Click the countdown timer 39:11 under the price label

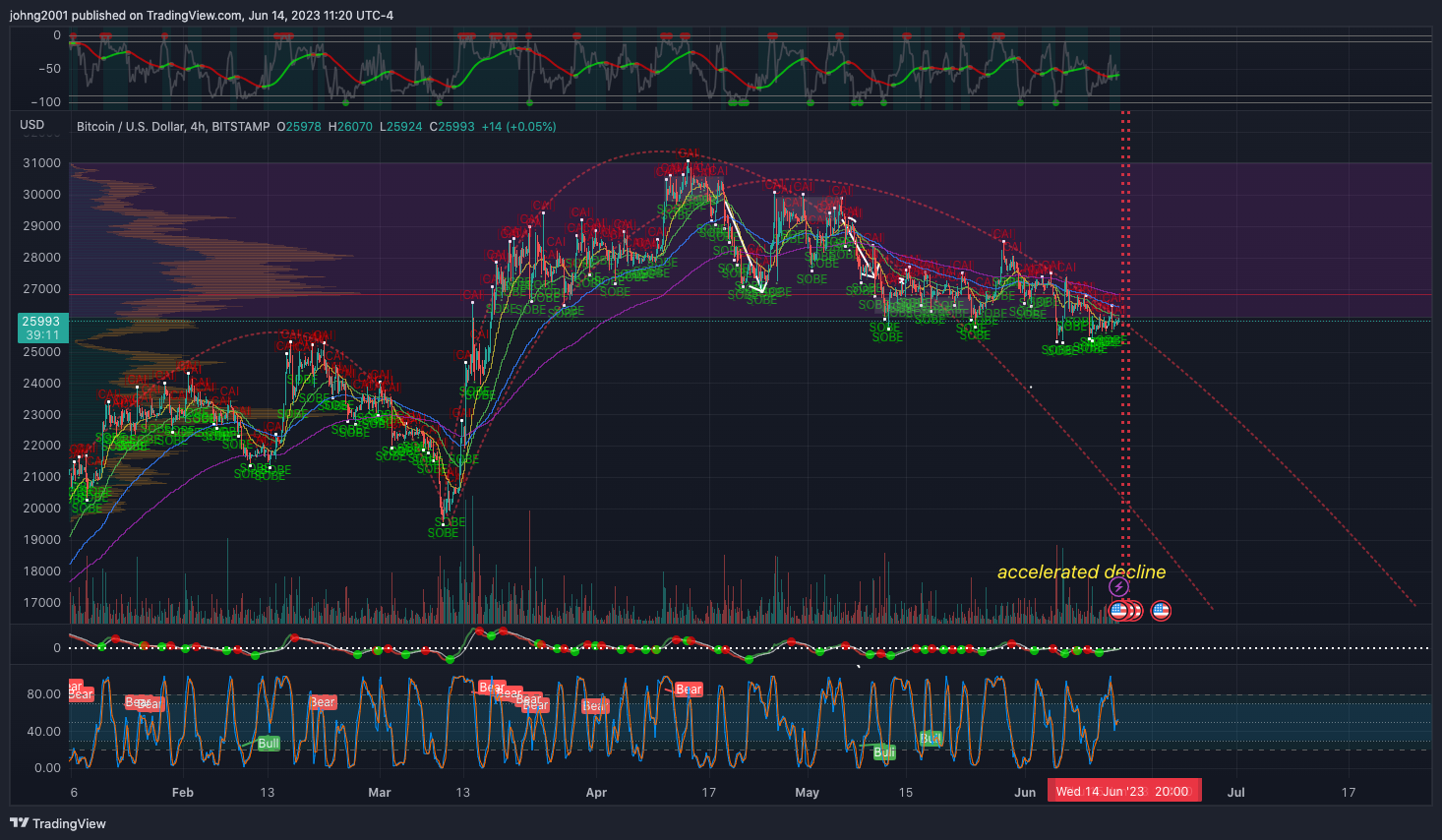point(41,335)
